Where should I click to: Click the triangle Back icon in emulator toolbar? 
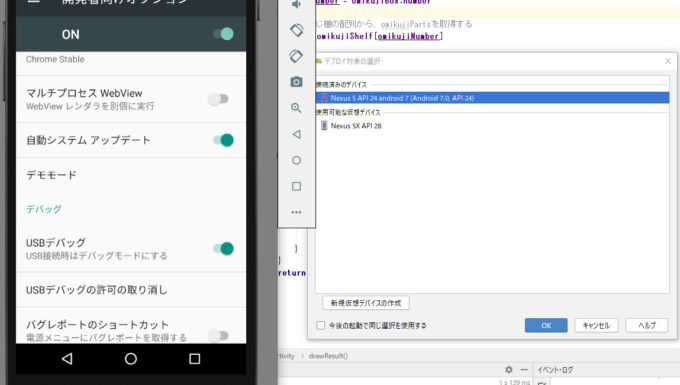pos(297,134)
